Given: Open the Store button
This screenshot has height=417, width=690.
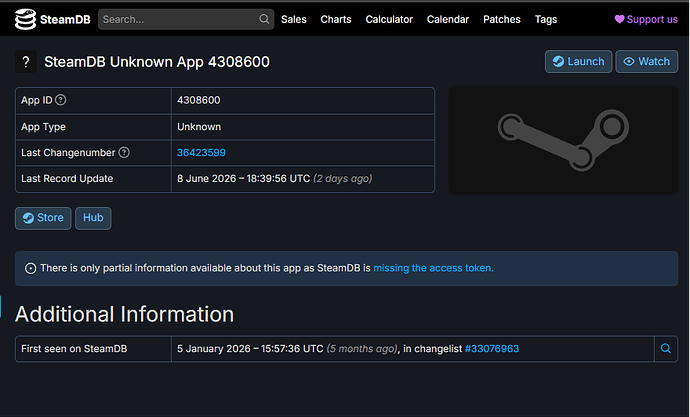Looking at the screenshot, I should tap(43, 218).
